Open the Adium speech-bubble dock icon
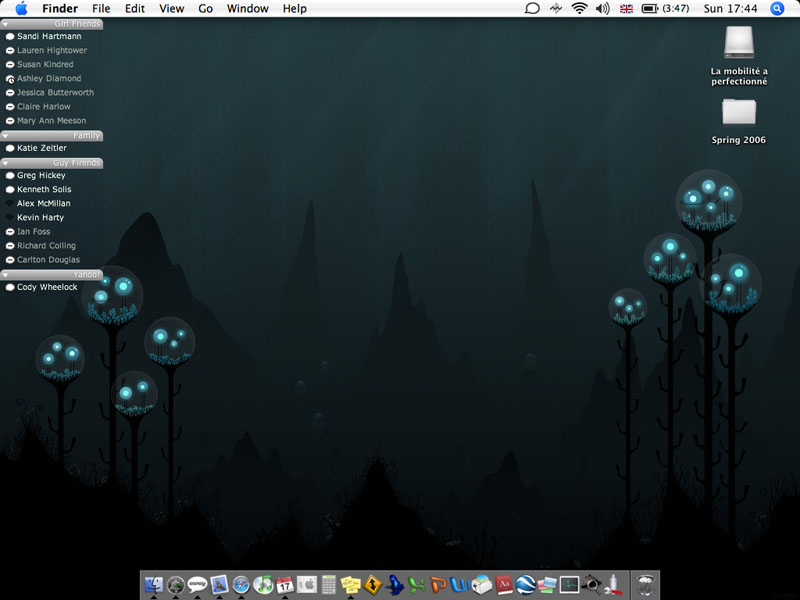This screenshot has width=800, height=600. 197,584
